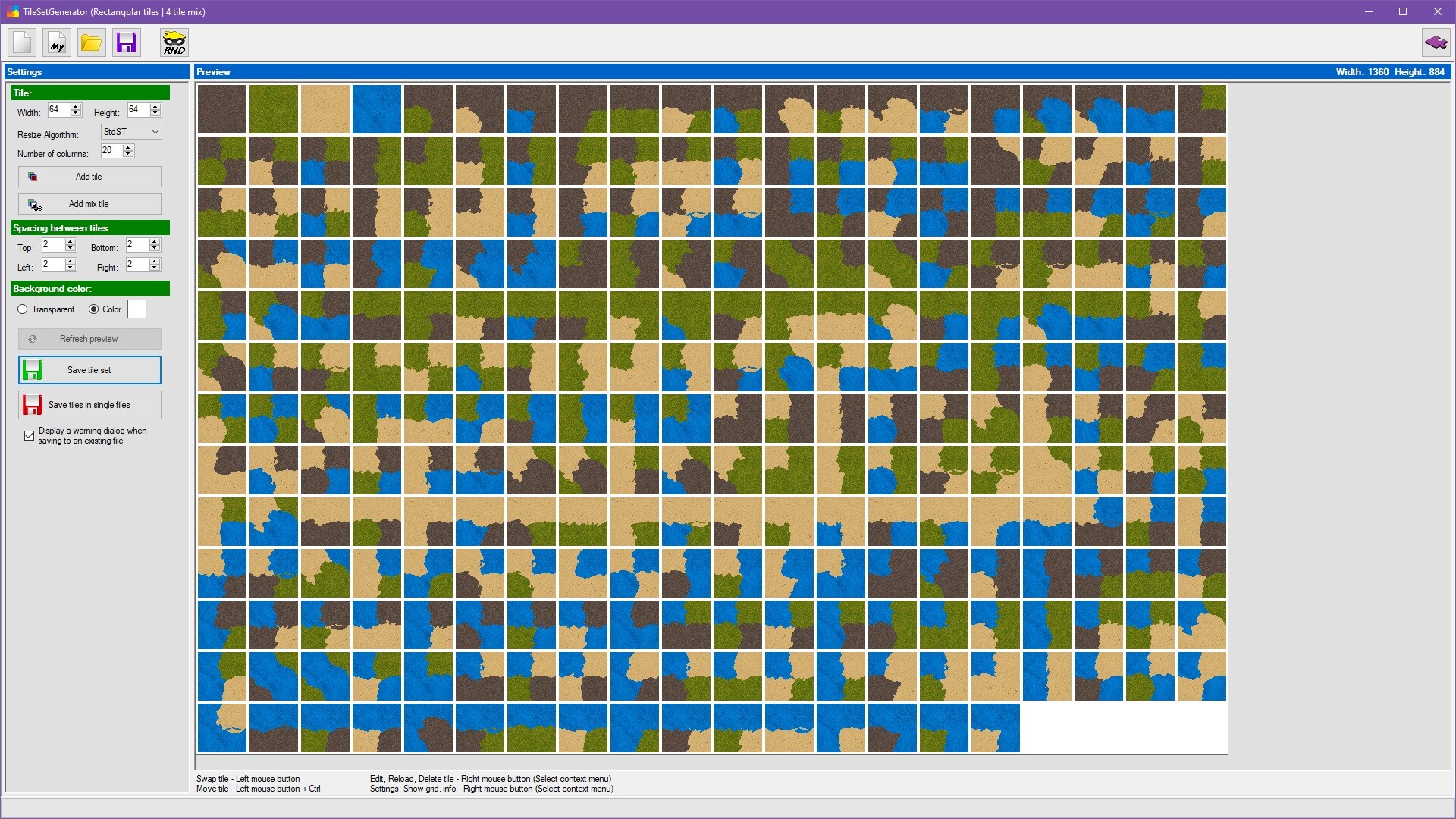Decrease the Number of columns with the down arrow
The height and width of the screenshot is (819, 1456).
[x=128, y=155]
